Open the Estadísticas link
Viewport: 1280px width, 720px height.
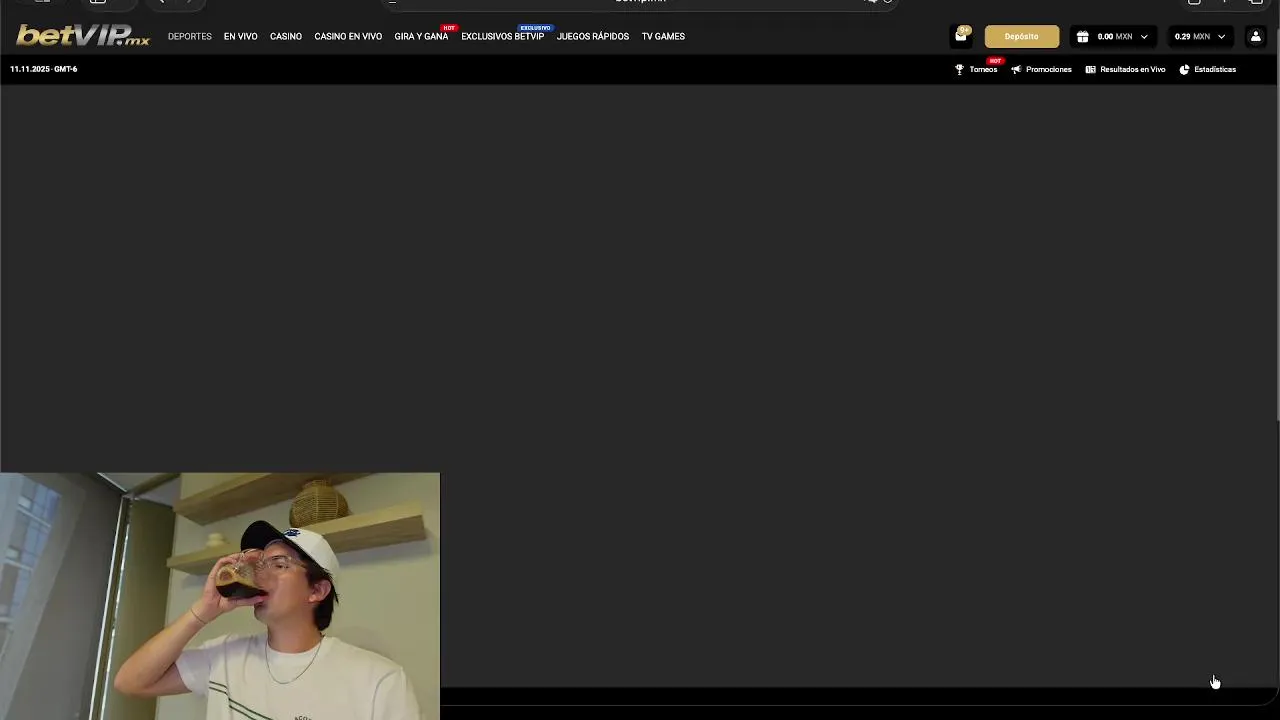[1215, 69]
